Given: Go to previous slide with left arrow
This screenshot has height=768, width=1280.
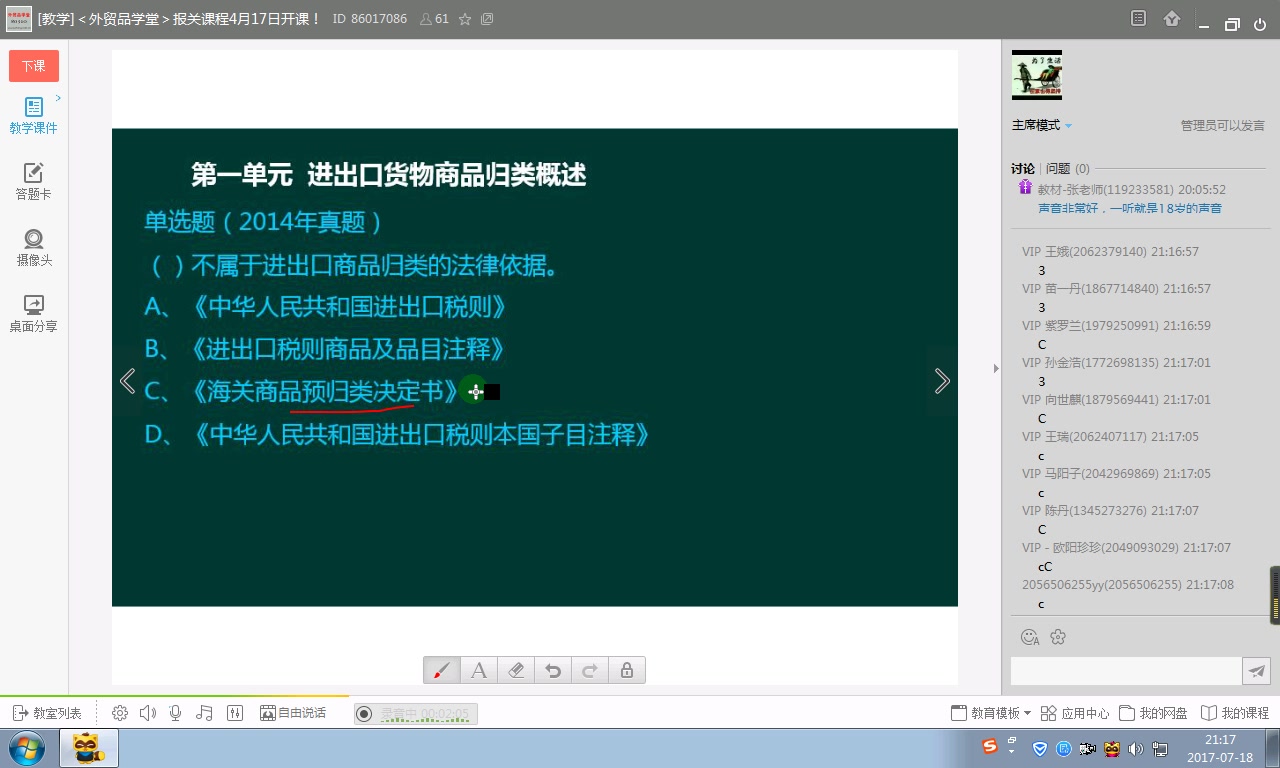Looking at the screenshot, I should [127, 381].
